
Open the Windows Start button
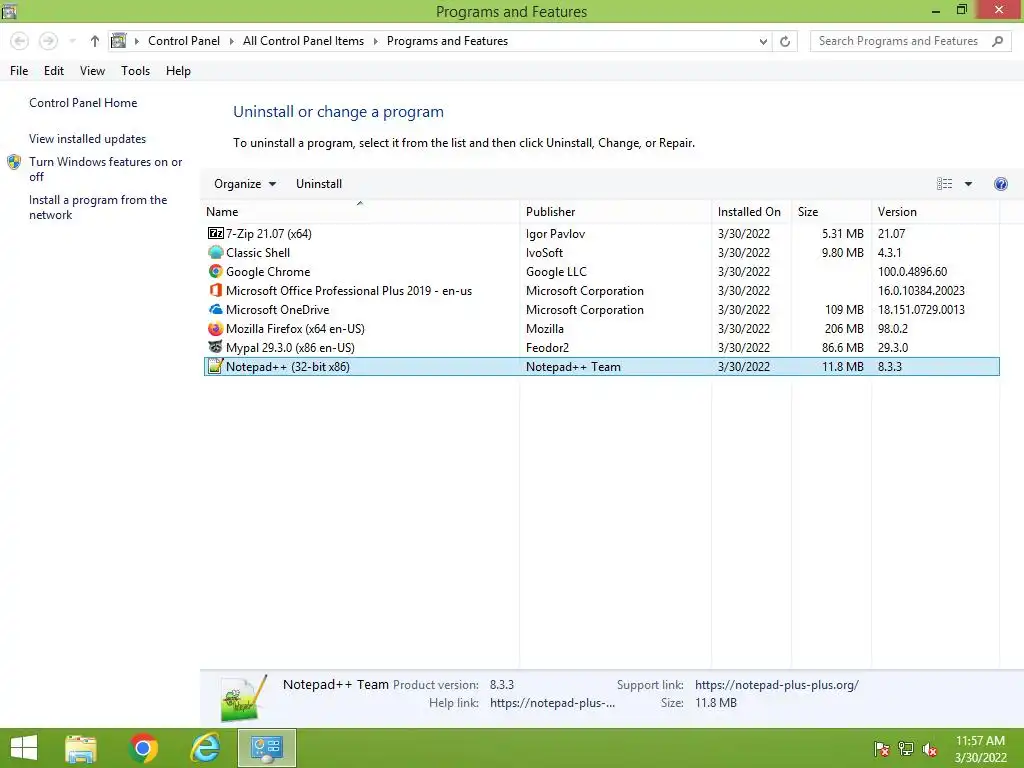(24, 748)
